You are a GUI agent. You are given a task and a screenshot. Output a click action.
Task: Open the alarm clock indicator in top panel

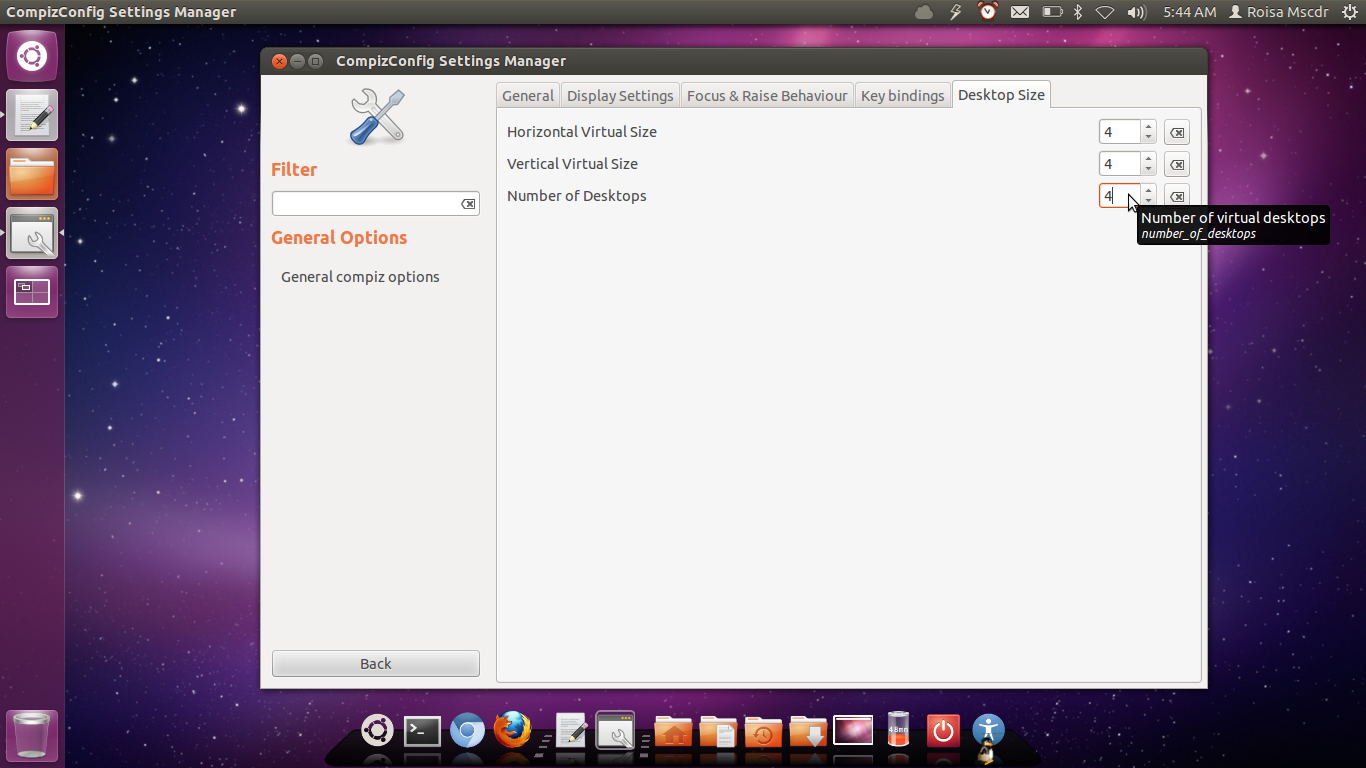pos(988,12)
